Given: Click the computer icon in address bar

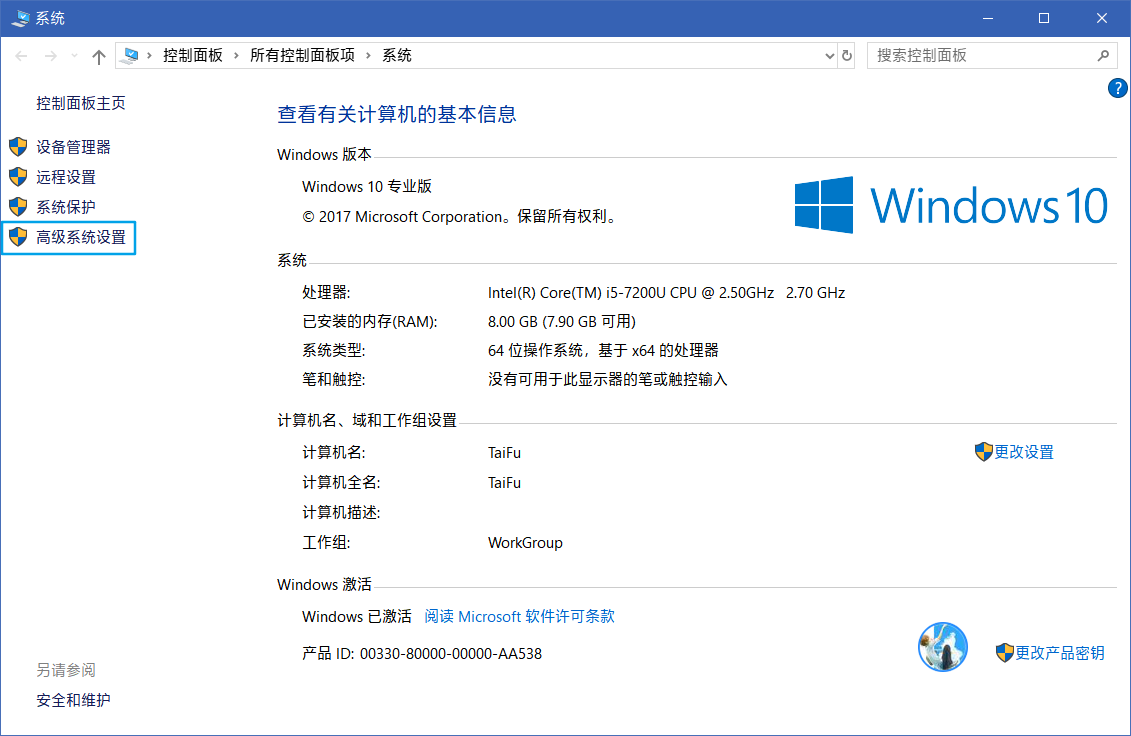Looking at the screenshot, I should click(x=131, y=56).
